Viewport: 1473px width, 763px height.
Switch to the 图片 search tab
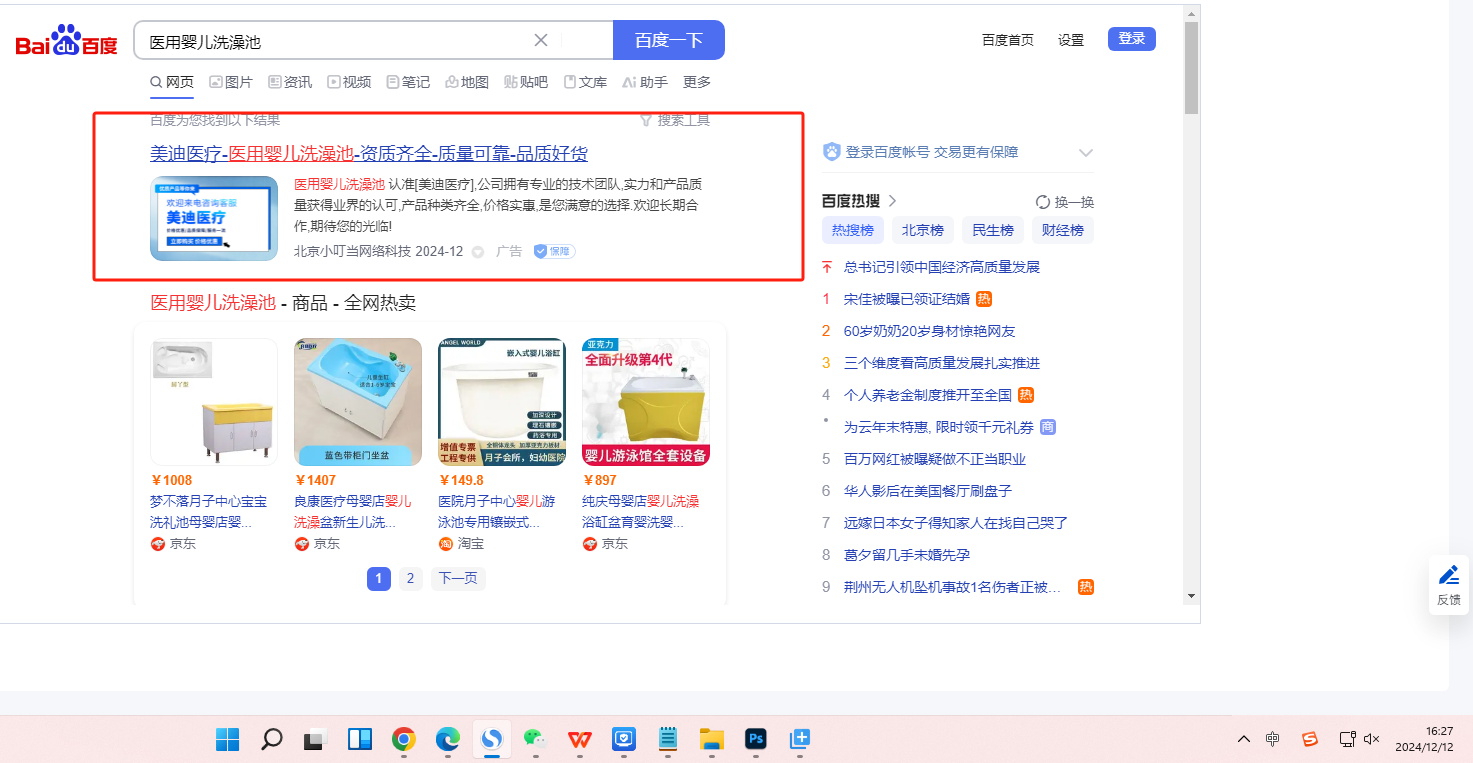pos(231,82)
